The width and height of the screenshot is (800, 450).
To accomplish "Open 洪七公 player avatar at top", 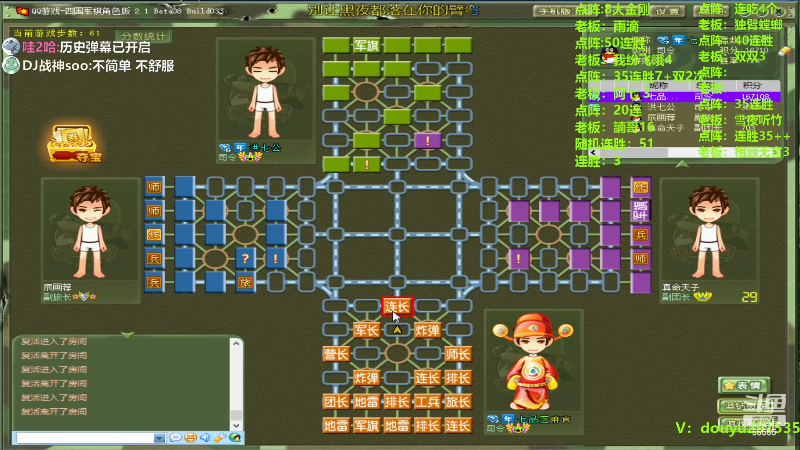I will click(x=265, y=92).
